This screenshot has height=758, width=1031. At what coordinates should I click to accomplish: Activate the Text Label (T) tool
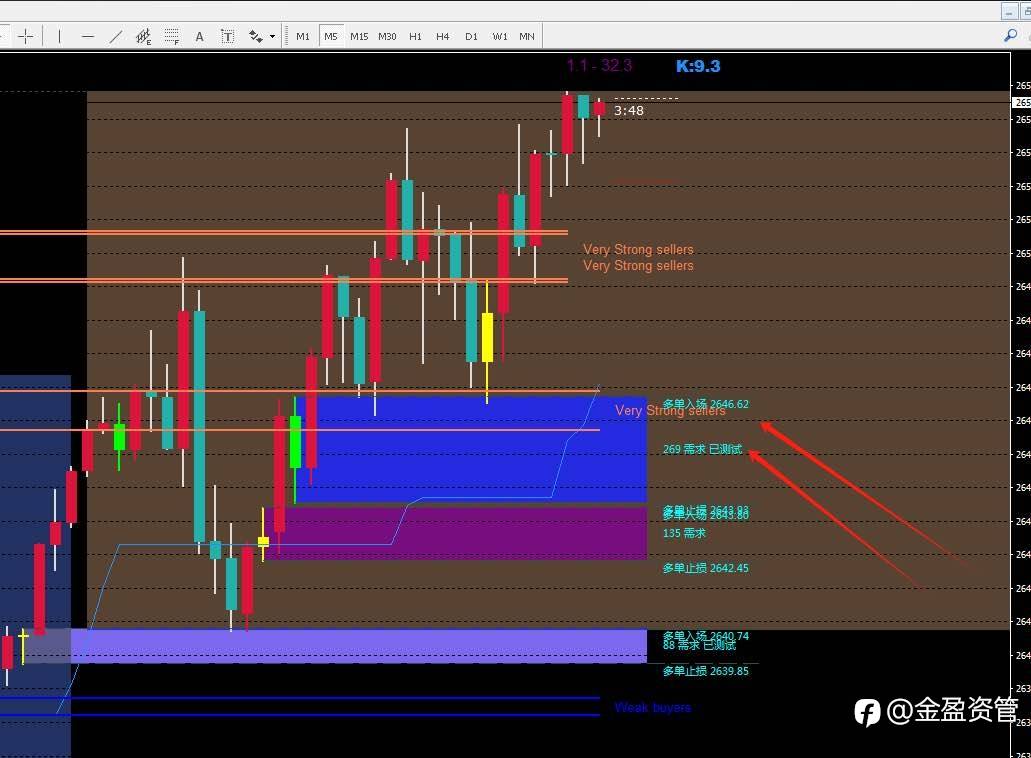click(228, 37)
